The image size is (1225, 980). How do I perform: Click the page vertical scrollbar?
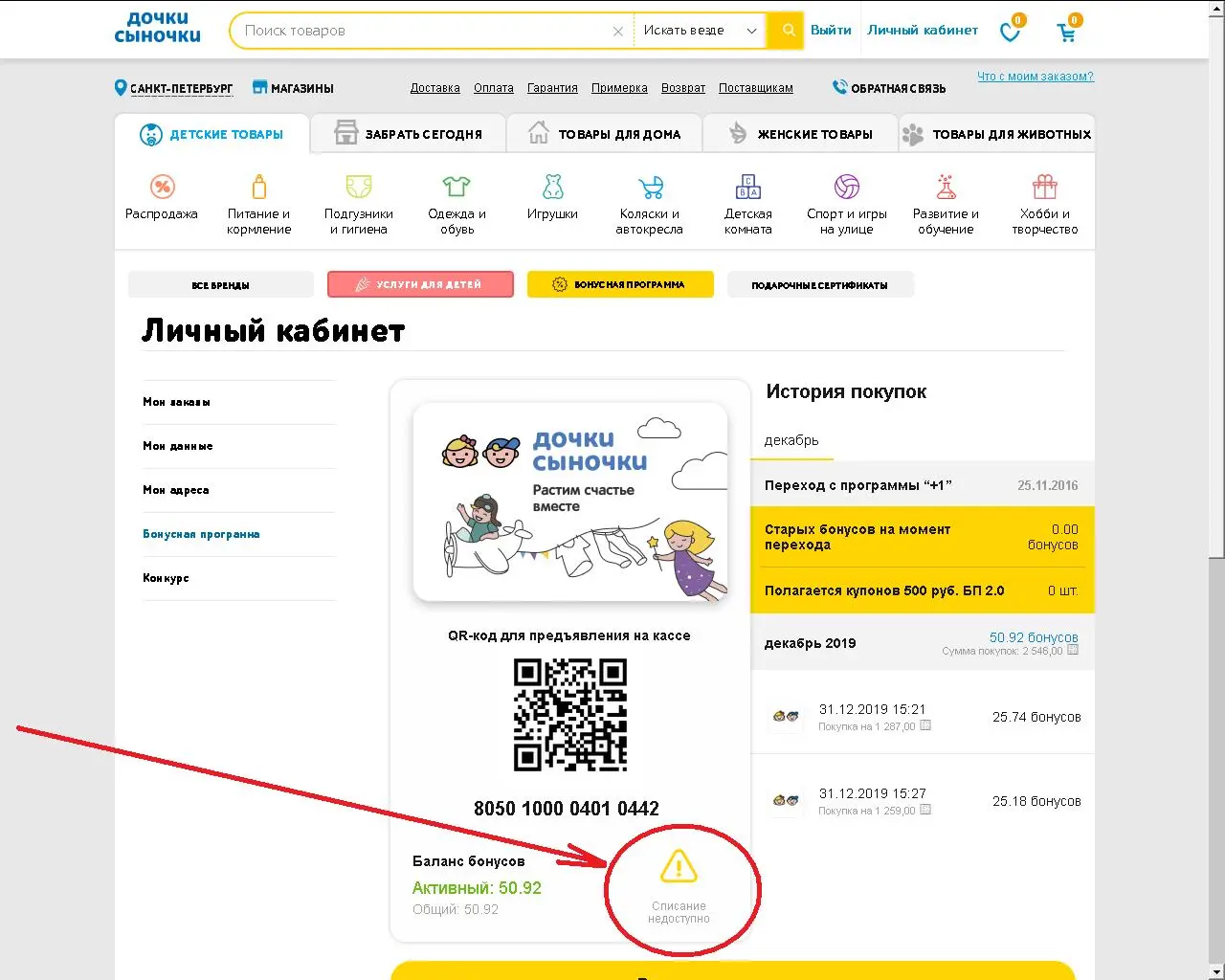tap(1216, 287)
